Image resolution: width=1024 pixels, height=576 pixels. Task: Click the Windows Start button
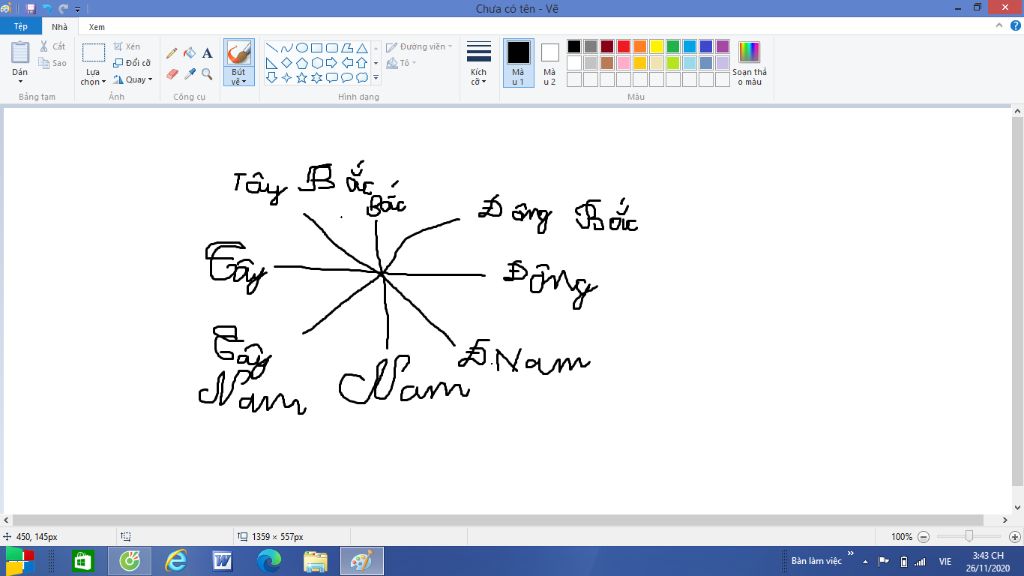(x=20, y=561)
